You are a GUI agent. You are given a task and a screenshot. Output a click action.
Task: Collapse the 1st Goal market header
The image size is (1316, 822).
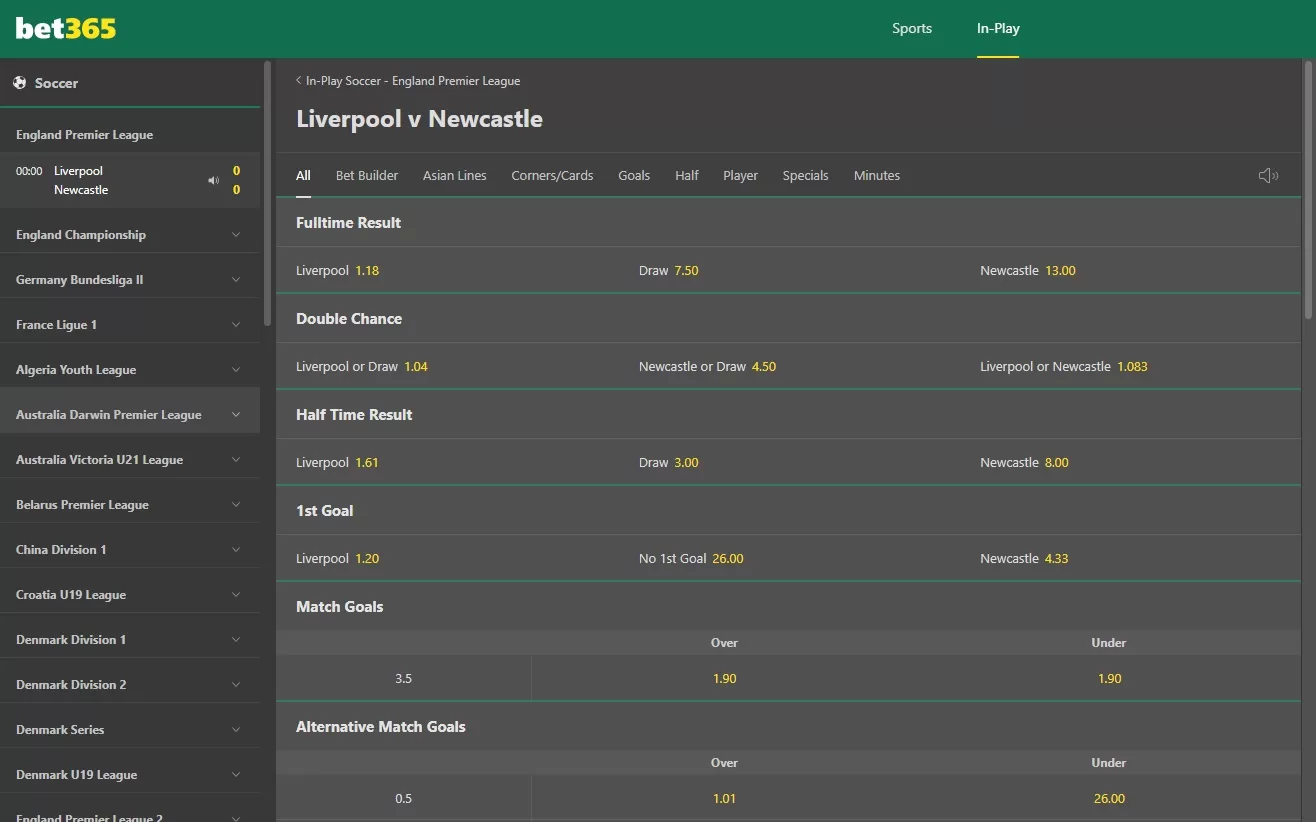tap(789, 511)
